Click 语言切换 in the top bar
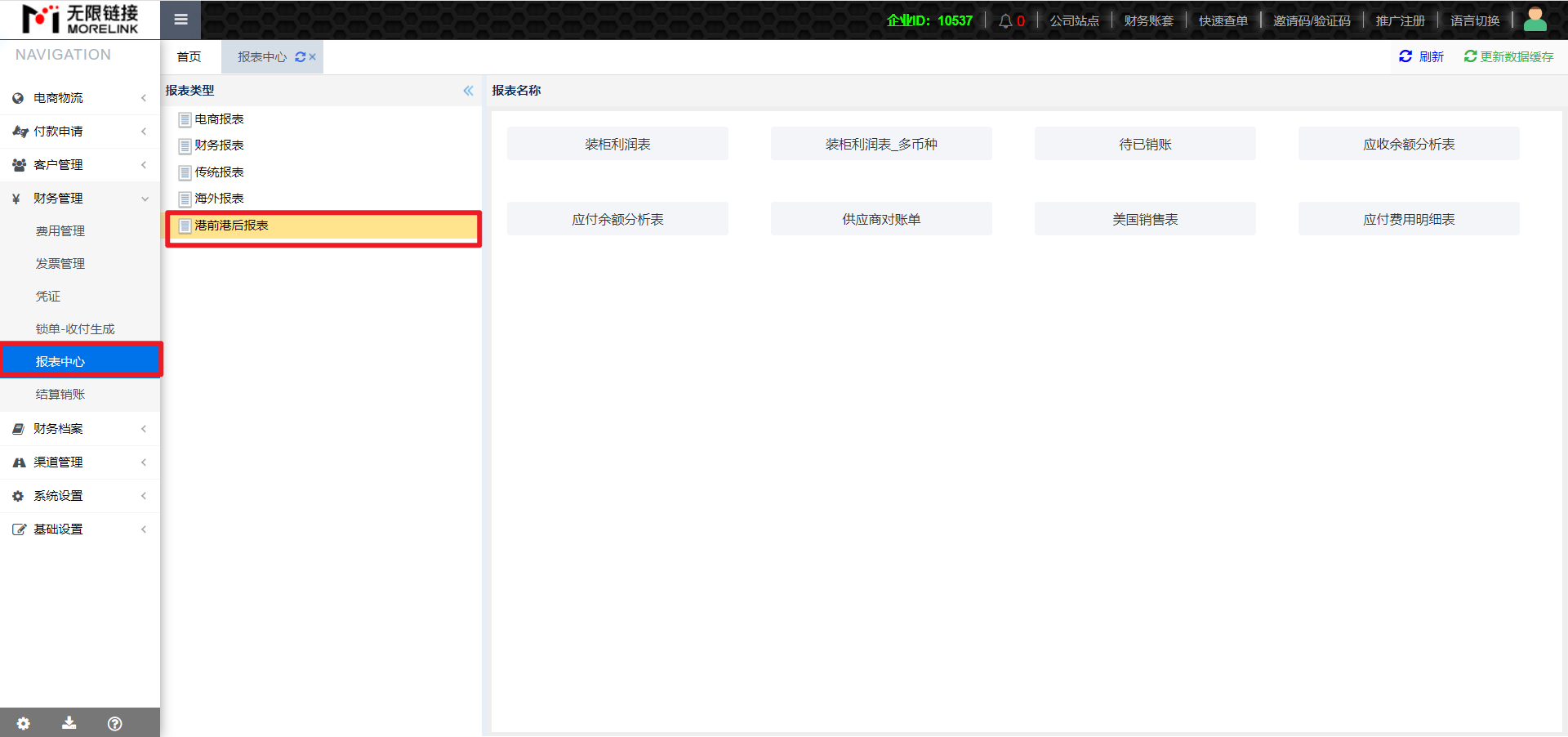 (x=1475, y=20)
